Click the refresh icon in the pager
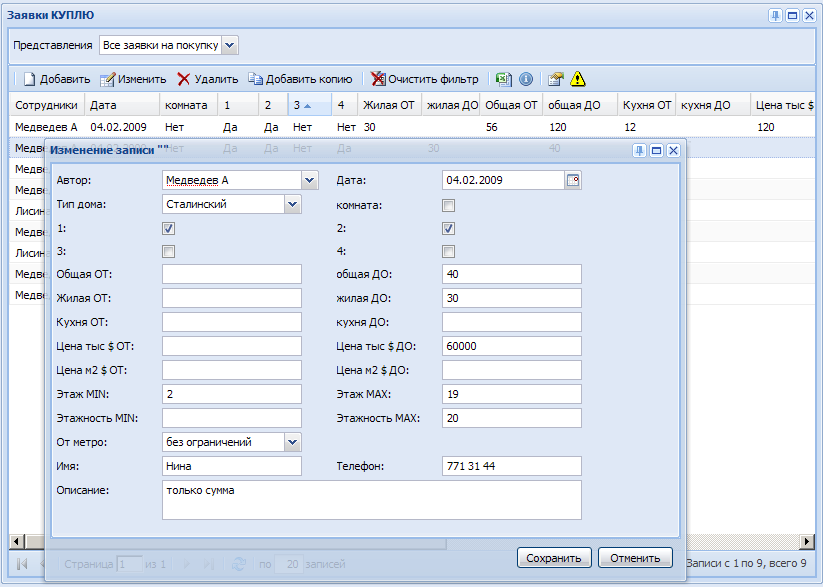Screen dimensions: 823x587 (239, 564)
